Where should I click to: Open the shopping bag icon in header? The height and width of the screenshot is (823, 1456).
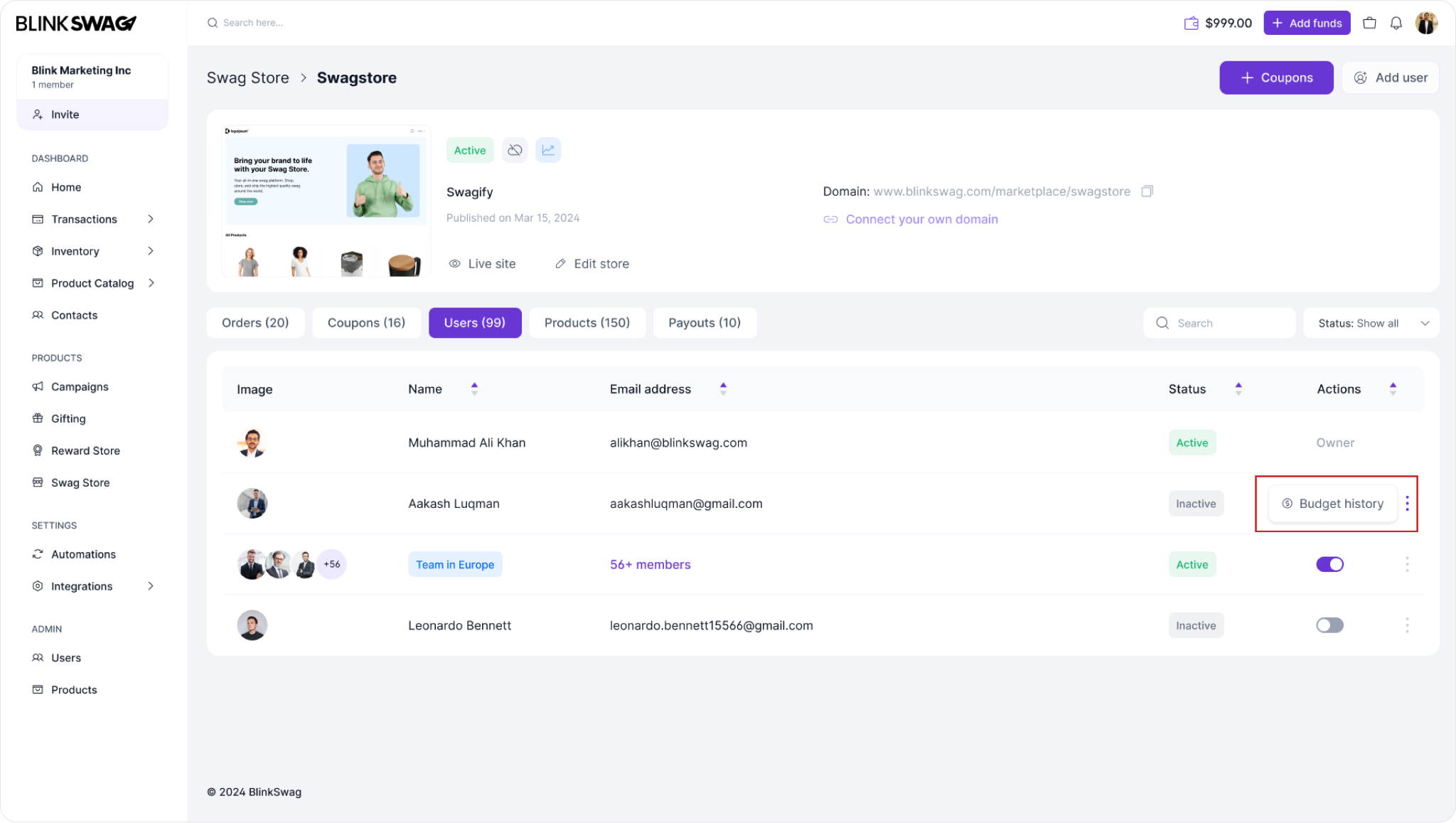tap(1369, 23)
